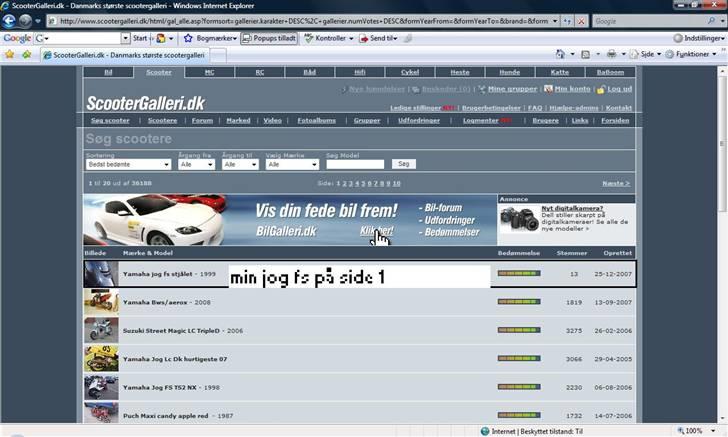Open the Google toolbar search dropdown

(126, 38)
